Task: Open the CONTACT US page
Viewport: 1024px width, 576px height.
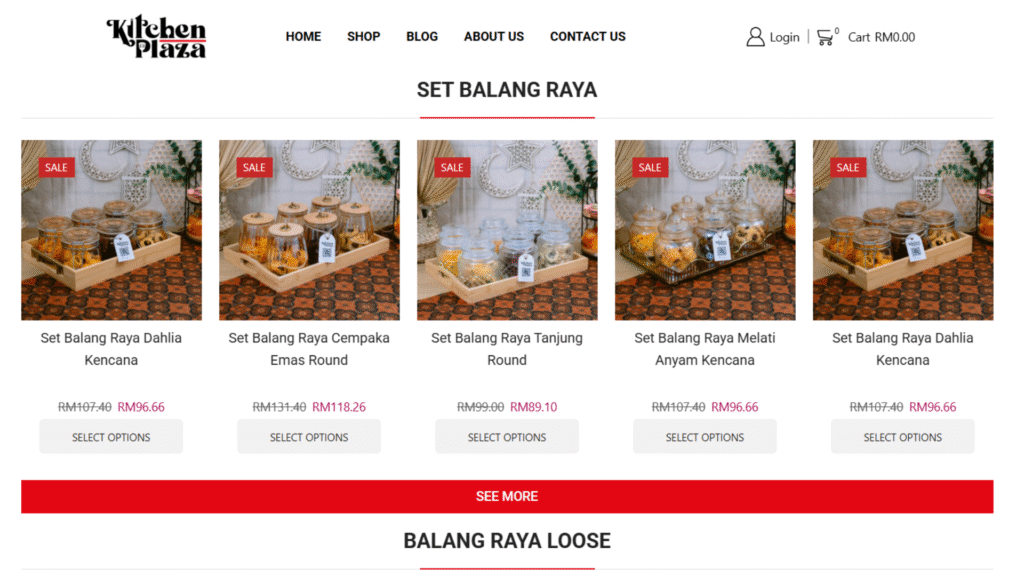Action: tap(588, 37)
